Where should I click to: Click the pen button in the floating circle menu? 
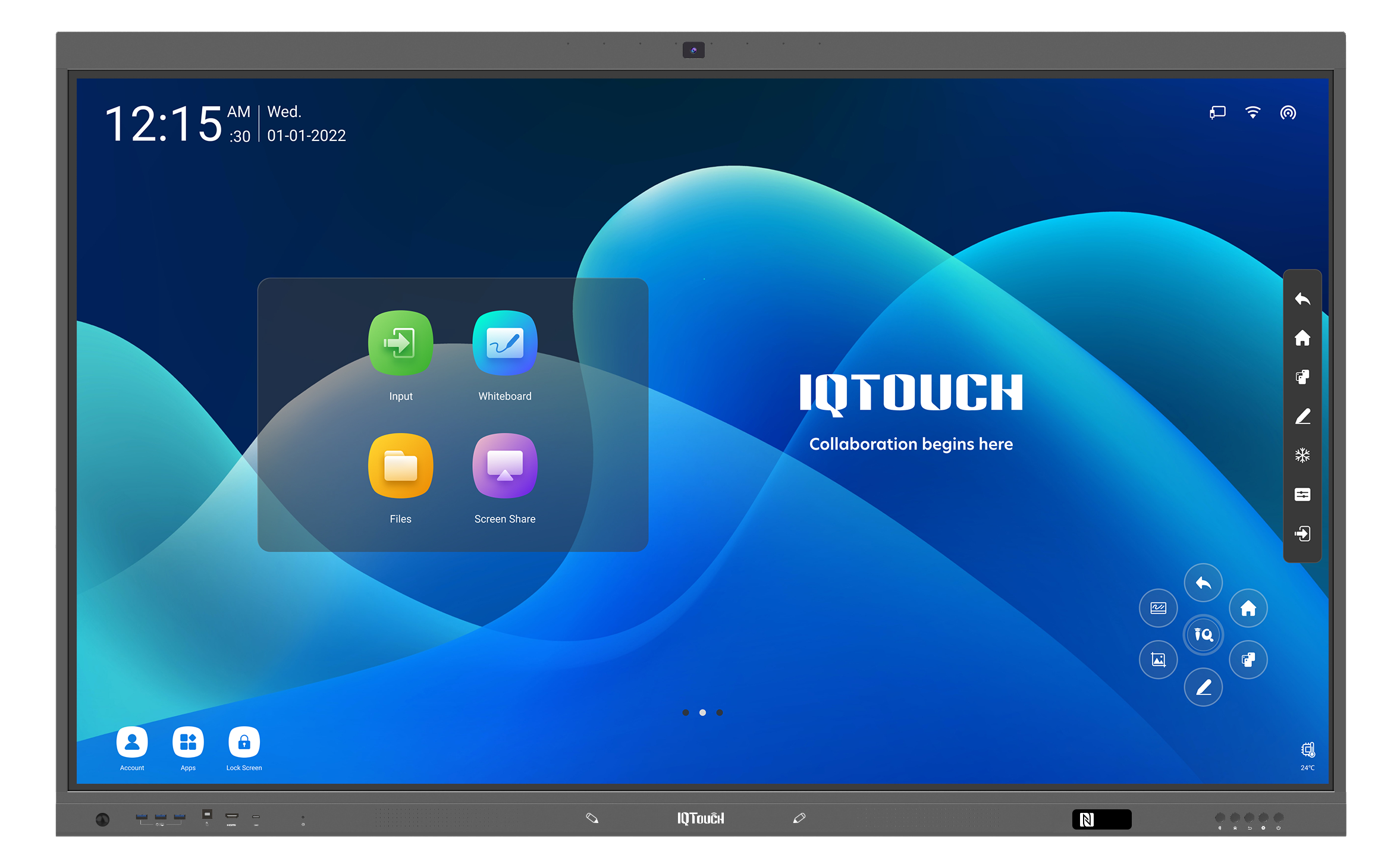click(x=1203, y=687)
